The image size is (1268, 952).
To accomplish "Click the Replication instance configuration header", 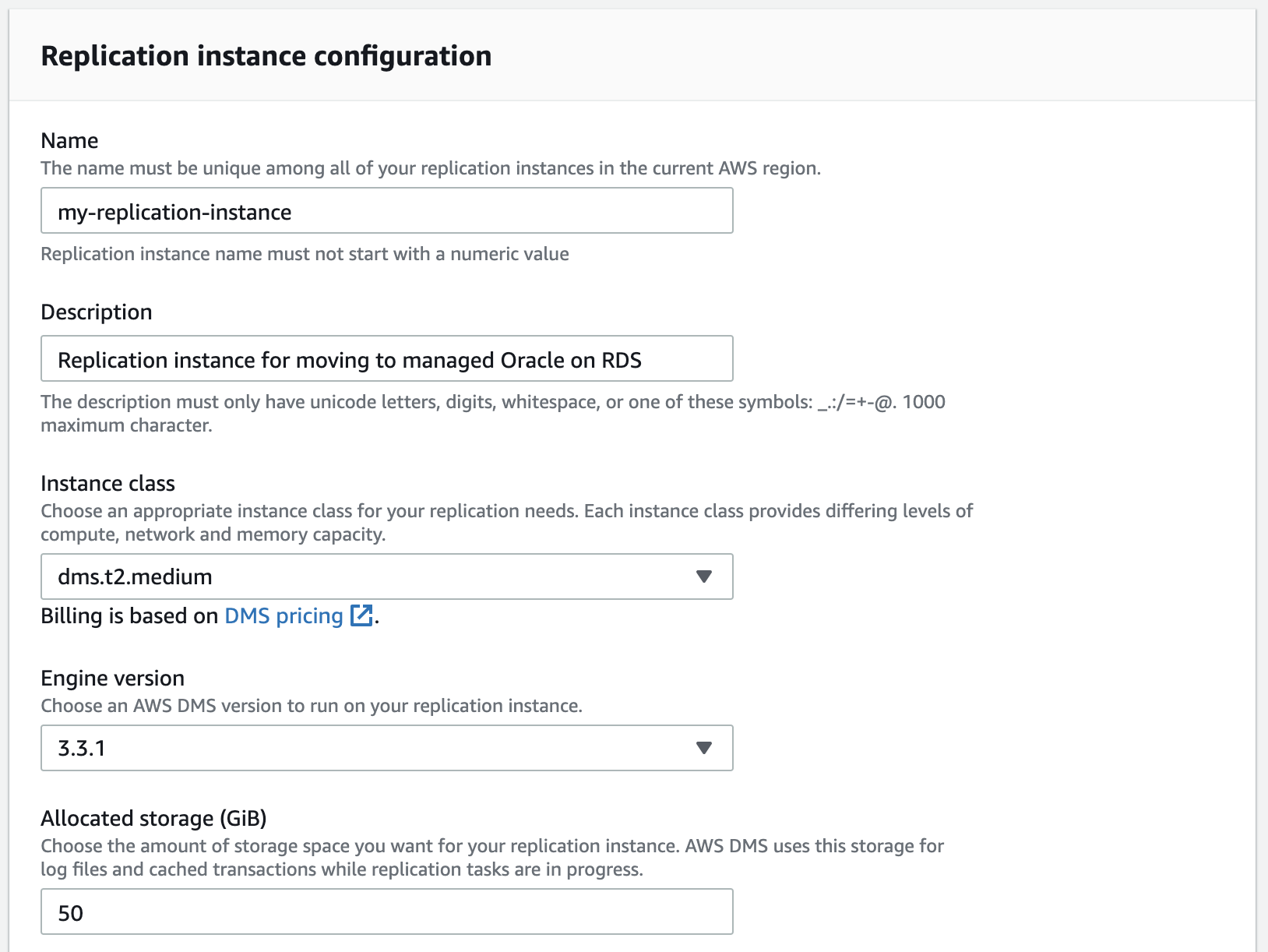I will [x=266, y=55].
